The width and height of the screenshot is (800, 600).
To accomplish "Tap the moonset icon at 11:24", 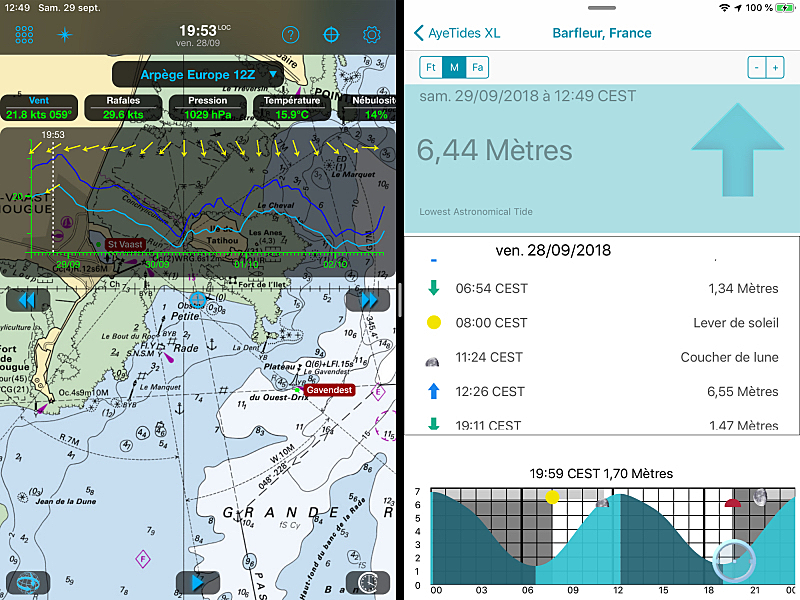I will (x=433, y=362).
